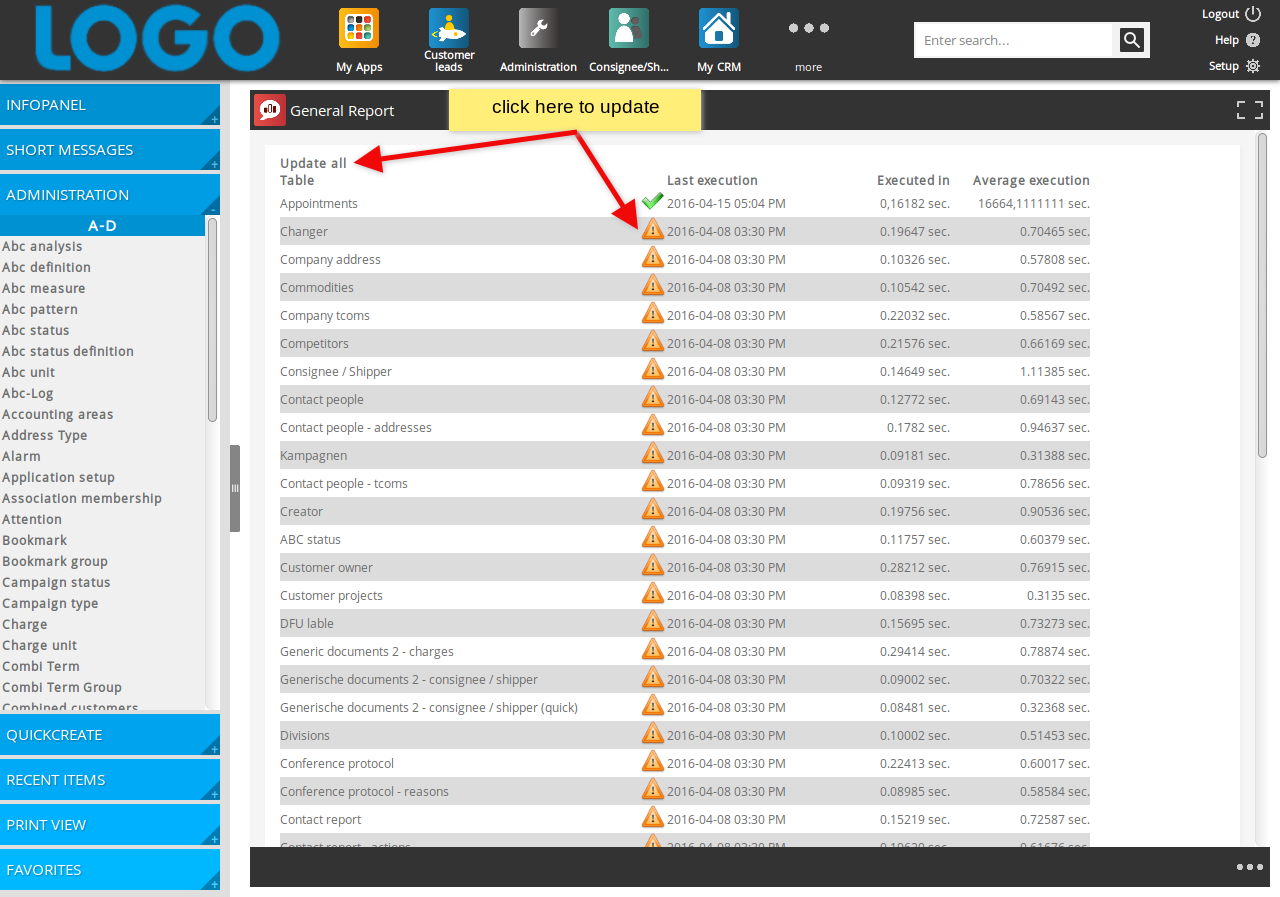Expand the Short Messages section
The width and height of the screenshot is (1280, 897).
click(x=110, y=150)
